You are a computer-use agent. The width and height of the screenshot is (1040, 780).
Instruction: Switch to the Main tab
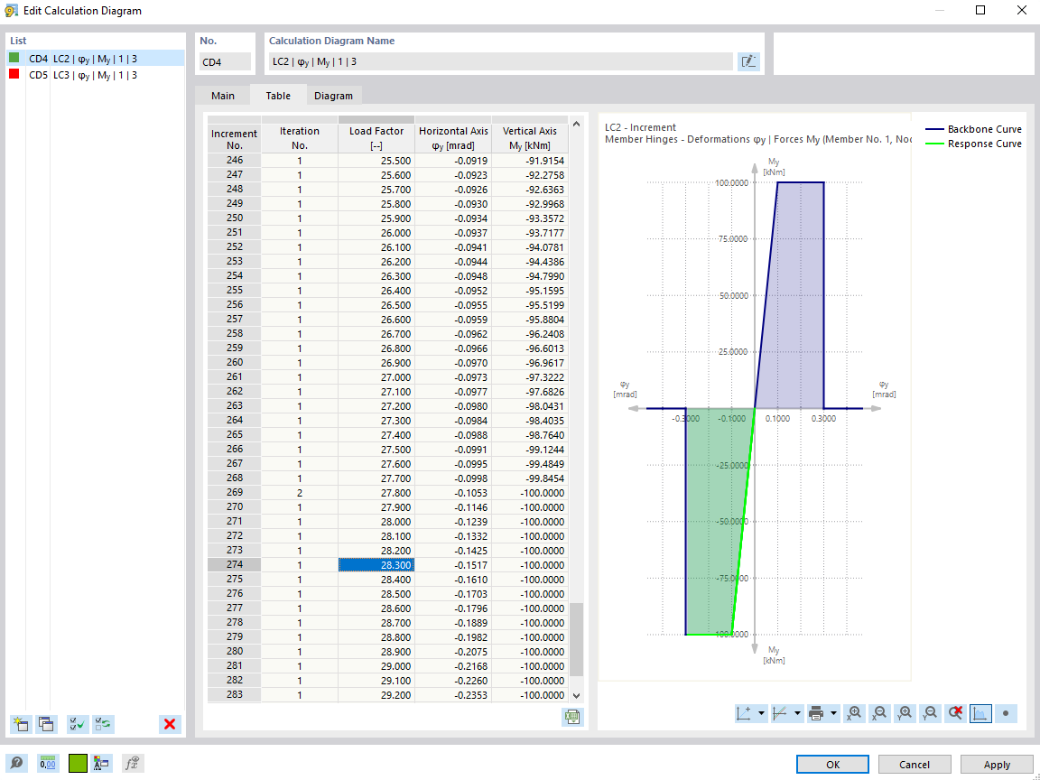(x=223, y=96)
